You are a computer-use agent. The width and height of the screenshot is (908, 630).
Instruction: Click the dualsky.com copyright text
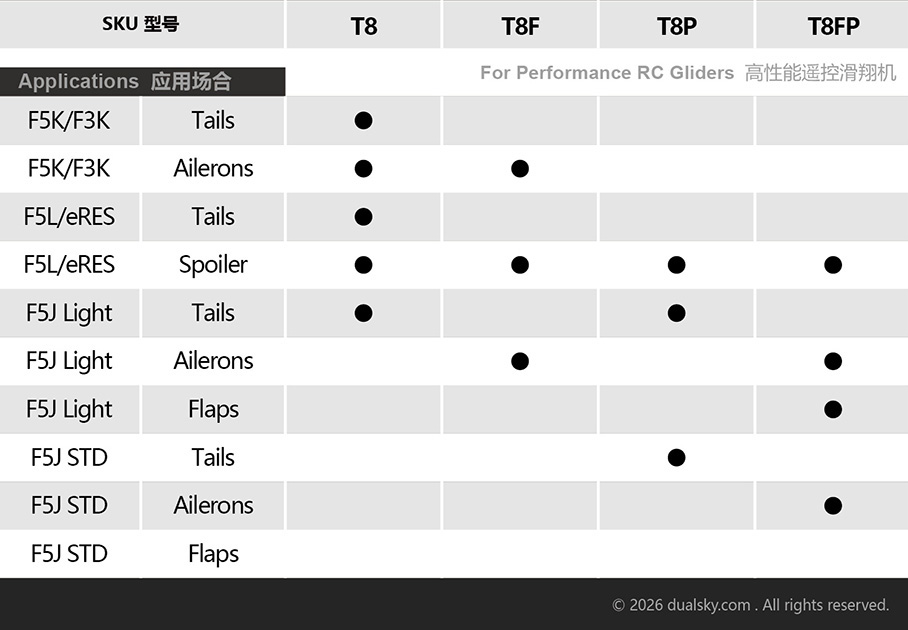pyautogui.click(x=750, y=605)
